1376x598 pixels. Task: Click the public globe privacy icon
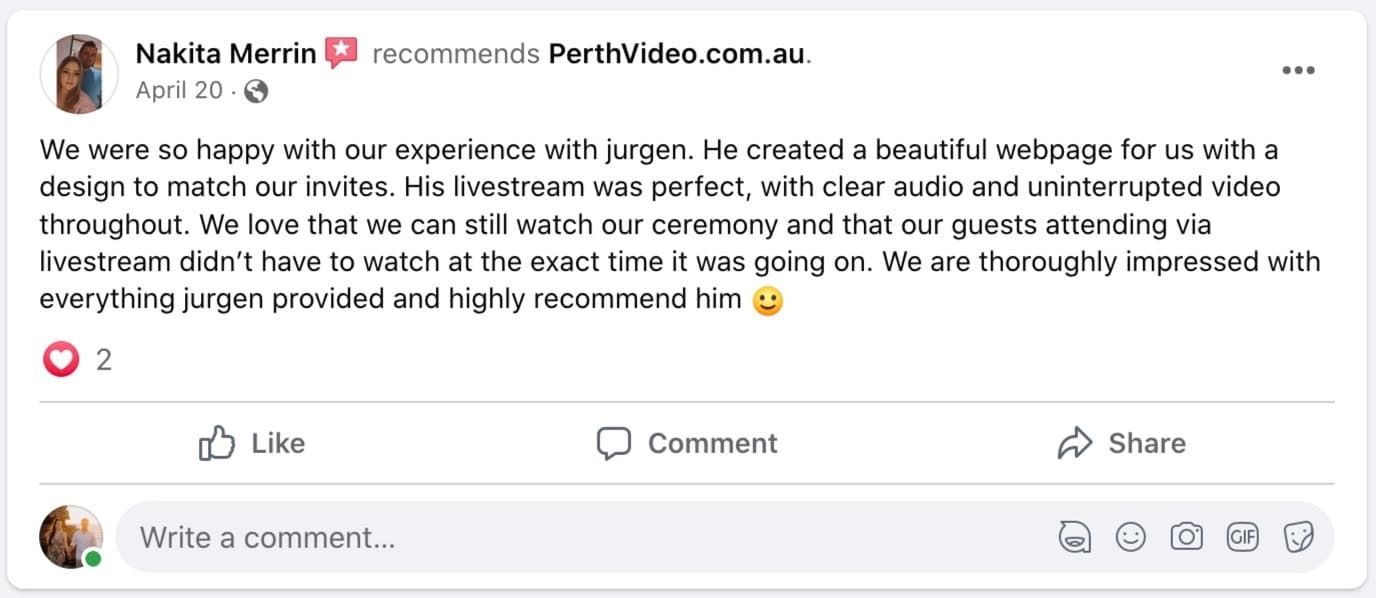point(256,91)
